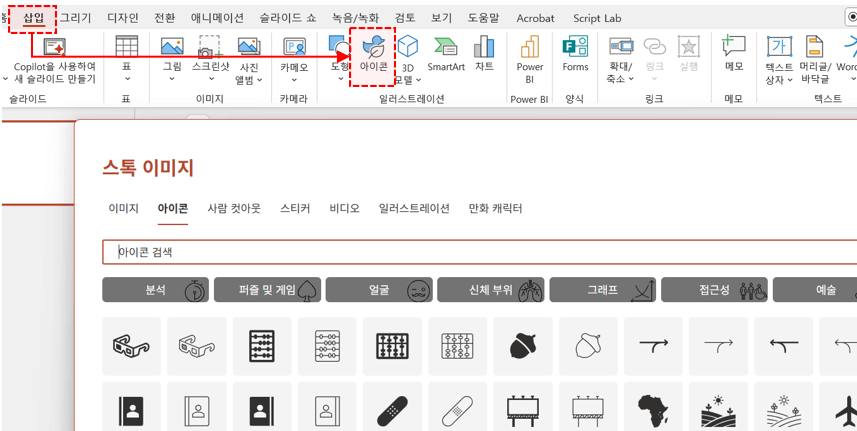Switch to the 전환 ribbon tab

pyautogui.click(x=165, y=18)
